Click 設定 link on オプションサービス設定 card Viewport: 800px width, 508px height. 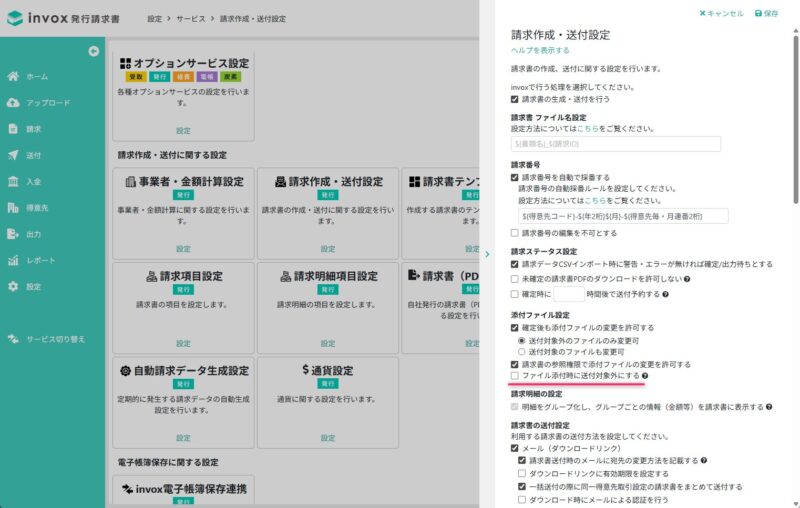tap(183, 131)
